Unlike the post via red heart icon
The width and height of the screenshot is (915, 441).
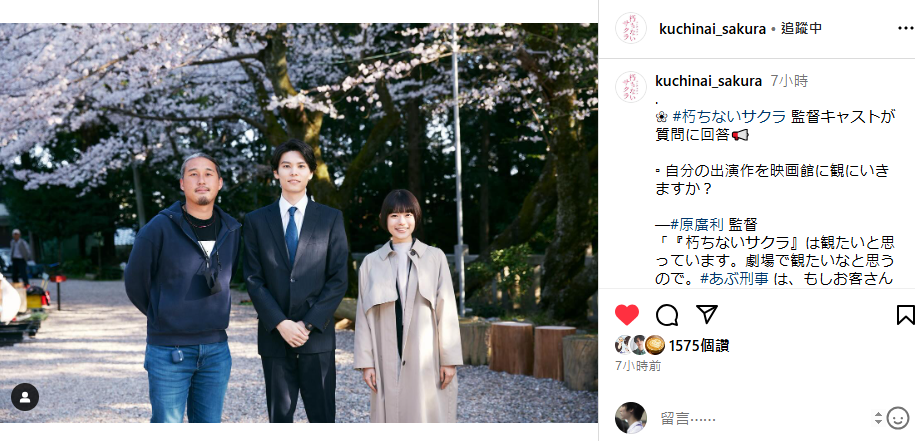click(x=627, y=315)
